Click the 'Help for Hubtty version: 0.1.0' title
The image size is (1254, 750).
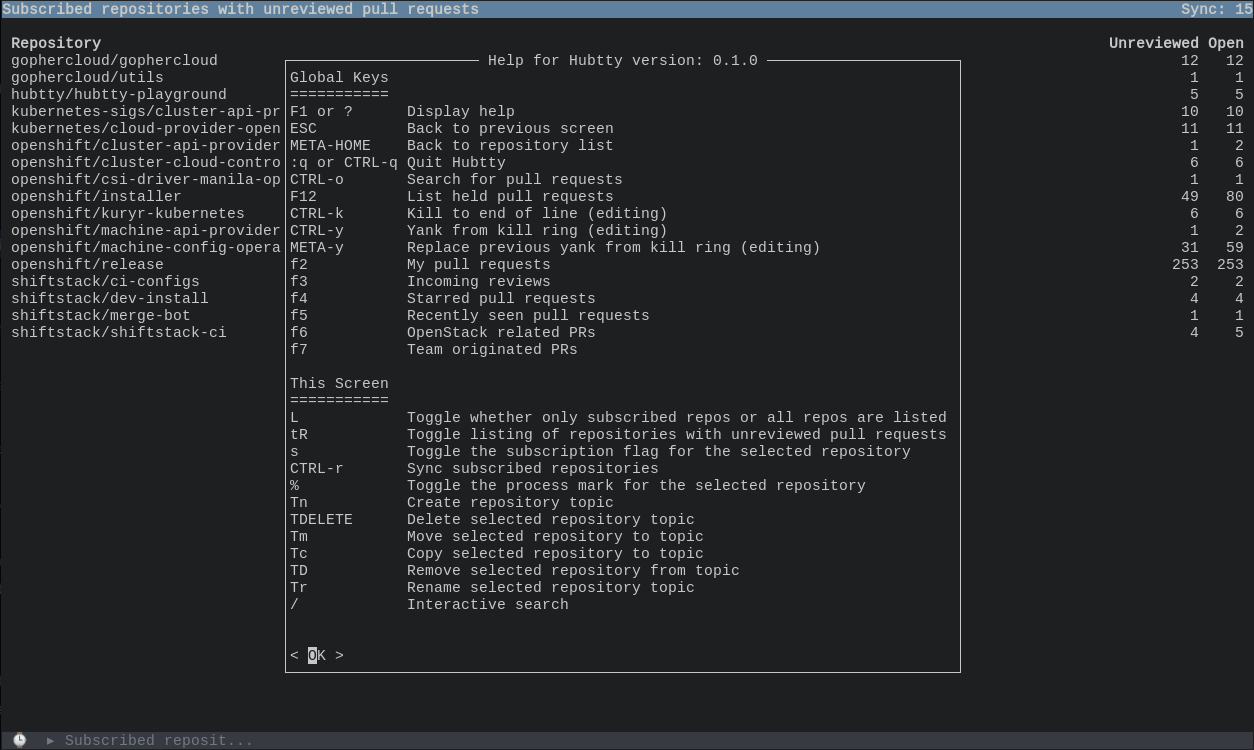click(623, 60)
